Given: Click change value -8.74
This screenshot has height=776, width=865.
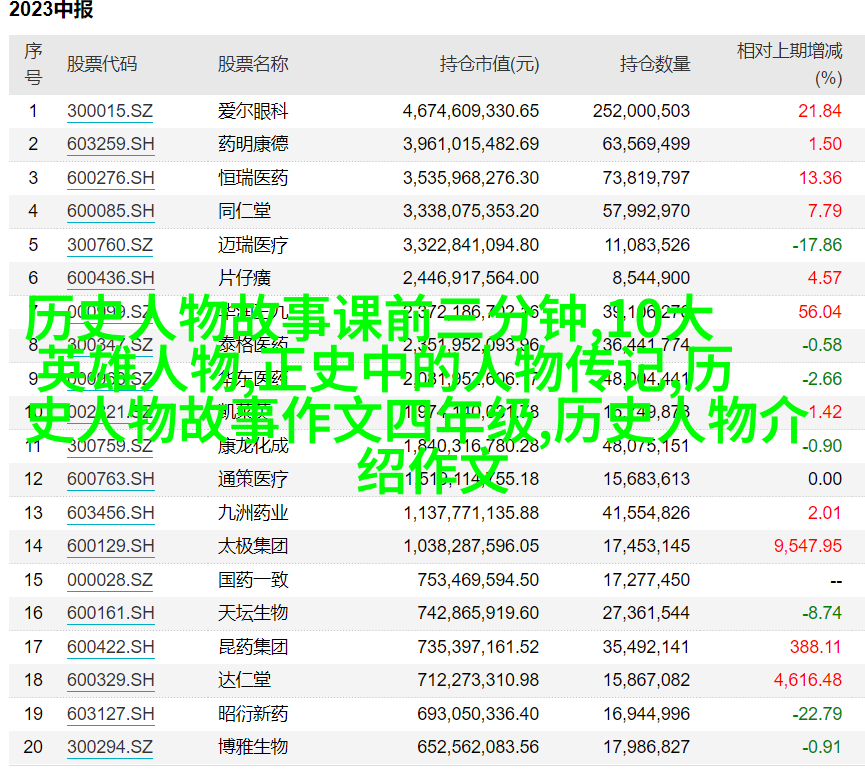Looking at the screenshot, I should pos(822,614).
